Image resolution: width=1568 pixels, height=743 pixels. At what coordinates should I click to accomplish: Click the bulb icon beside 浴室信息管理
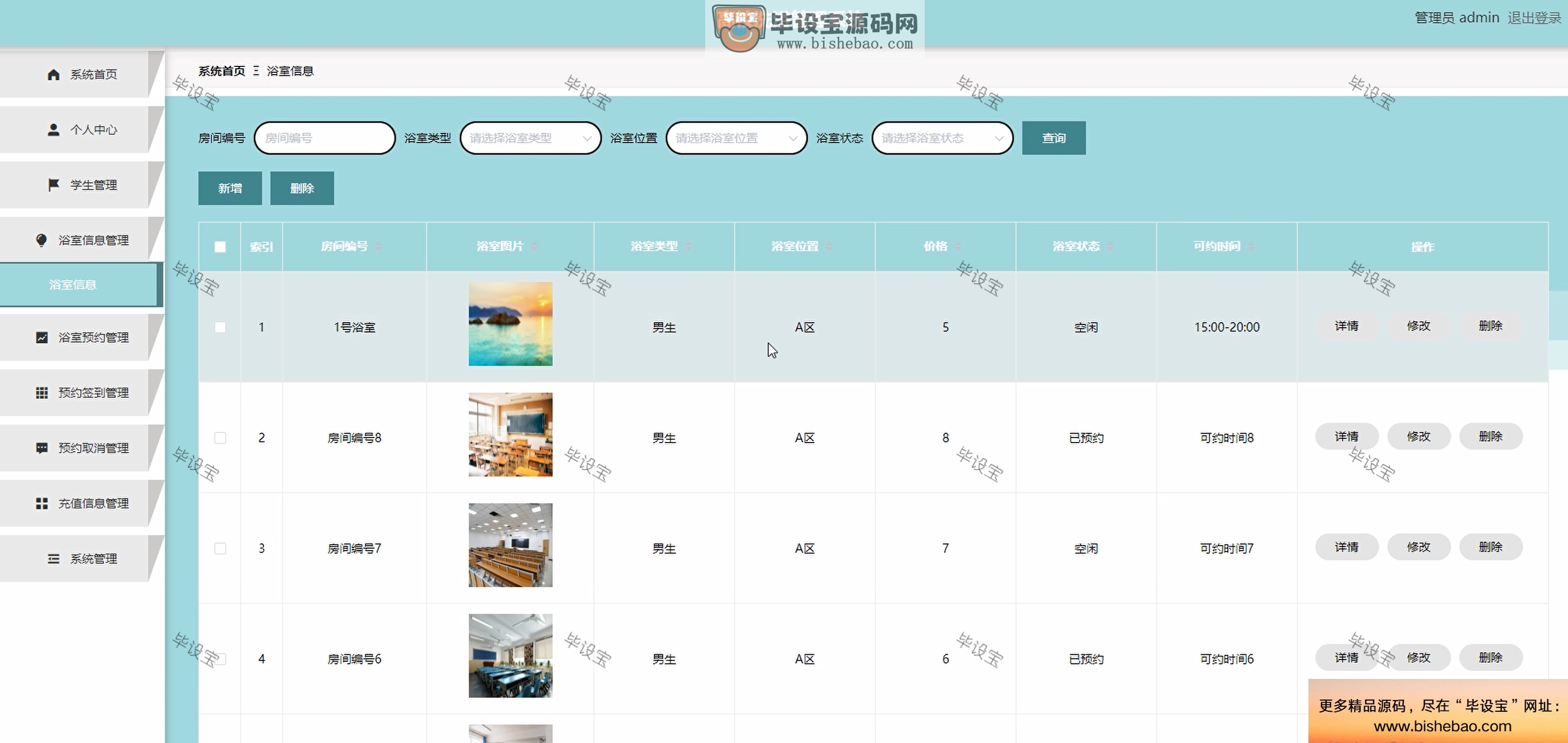(x=41, y=240)
